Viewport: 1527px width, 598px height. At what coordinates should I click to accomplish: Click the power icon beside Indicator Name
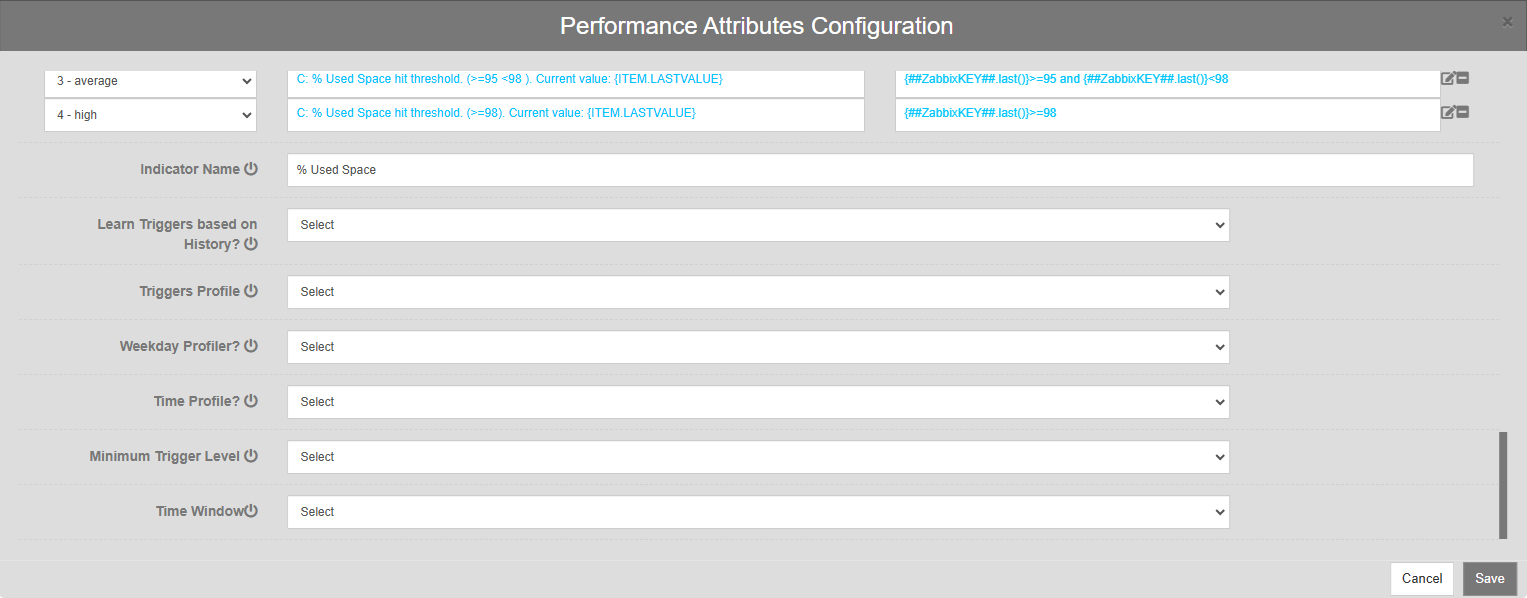pos(251,169)
